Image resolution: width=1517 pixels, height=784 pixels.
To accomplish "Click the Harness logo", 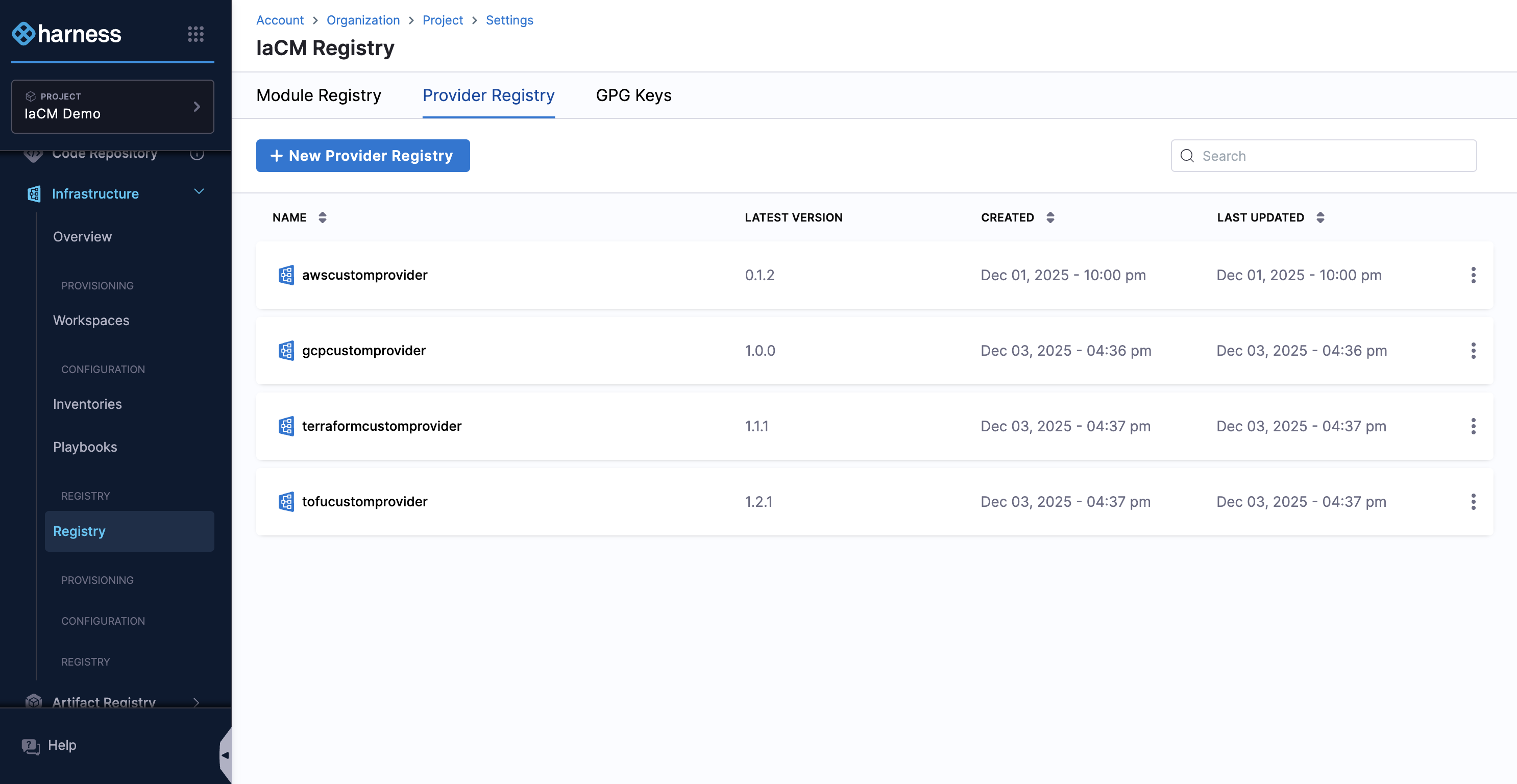I will click(x=66, y=34).
